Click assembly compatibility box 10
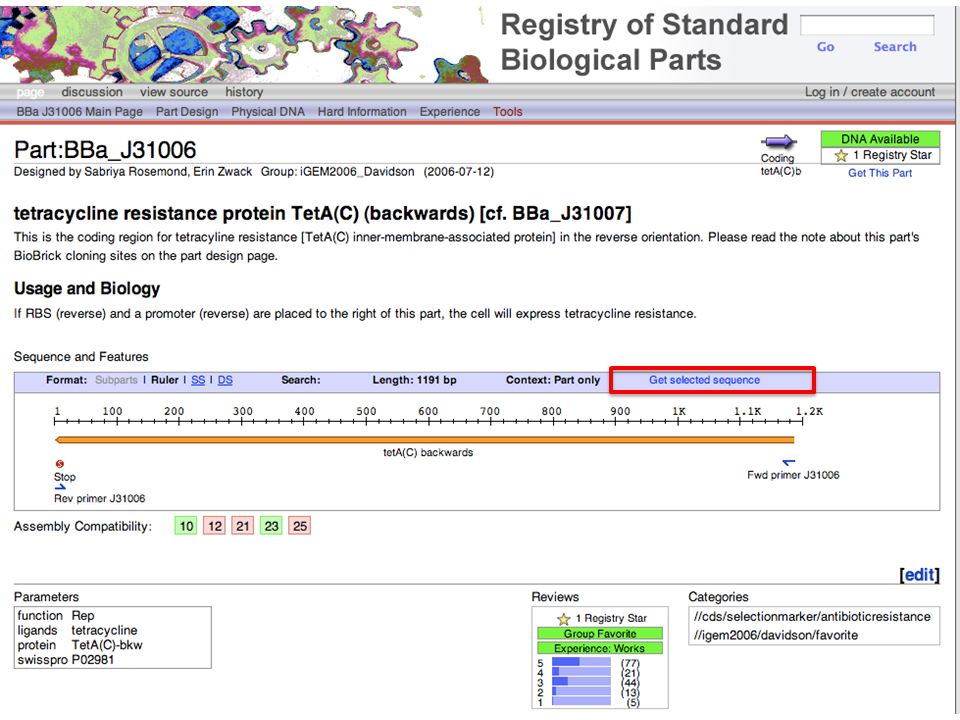Screen dimensions: 960x720 186,526
